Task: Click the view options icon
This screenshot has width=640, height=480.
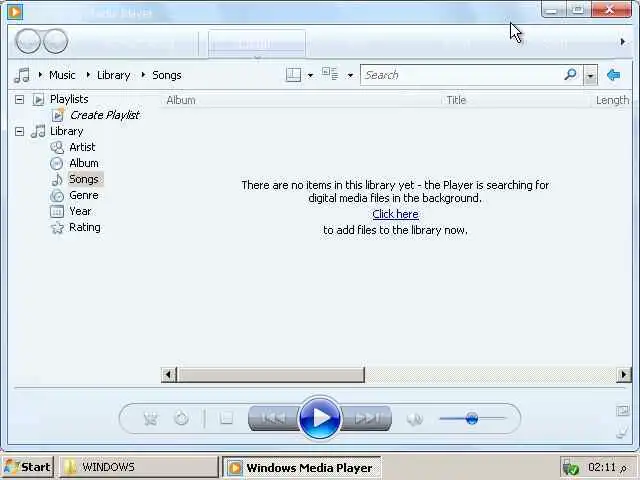Action: coord(330,74)
